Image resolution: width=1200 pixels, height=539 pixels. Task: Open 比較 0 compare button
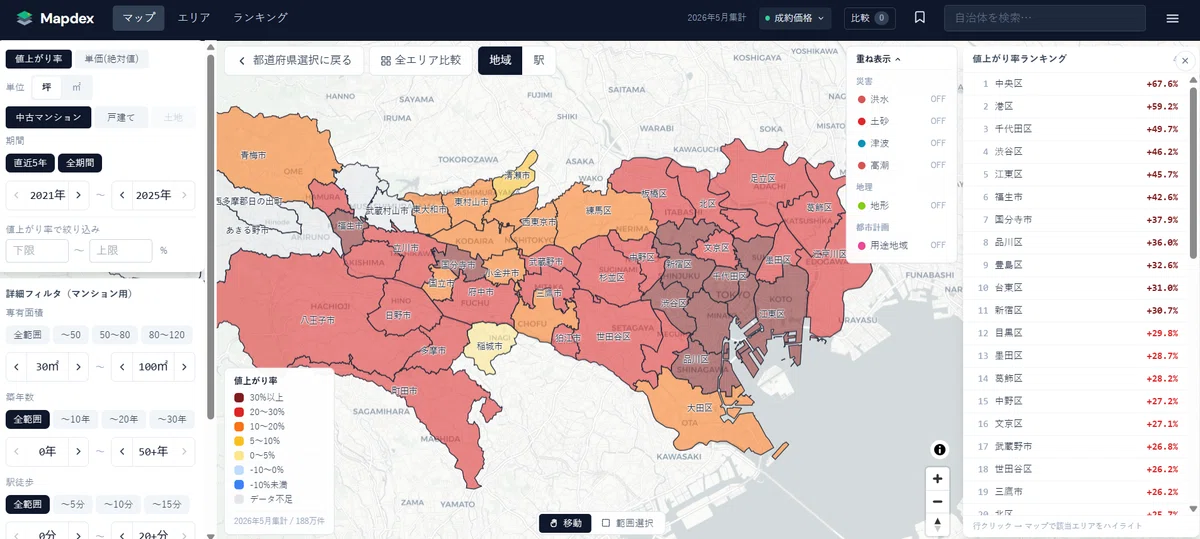[x=869, y=18]
